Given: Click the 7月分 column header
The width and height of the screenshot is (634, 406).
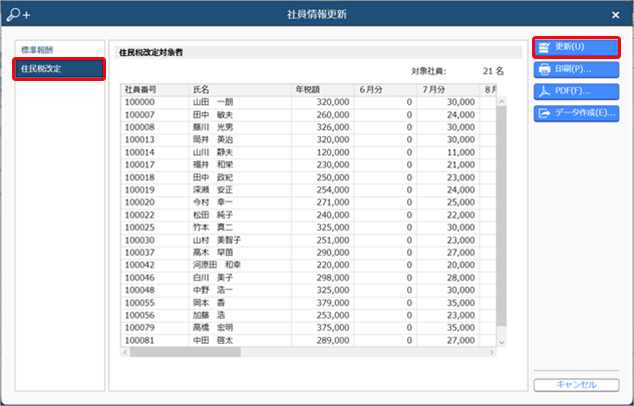Looking at the screenshot, I should tap(448, 89).
